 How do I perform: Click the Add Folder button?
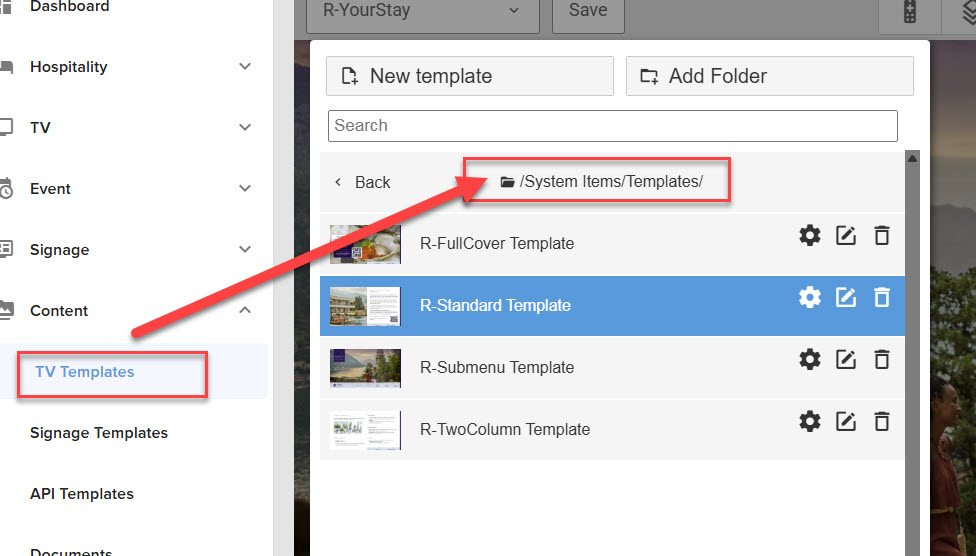coord(769,76)
